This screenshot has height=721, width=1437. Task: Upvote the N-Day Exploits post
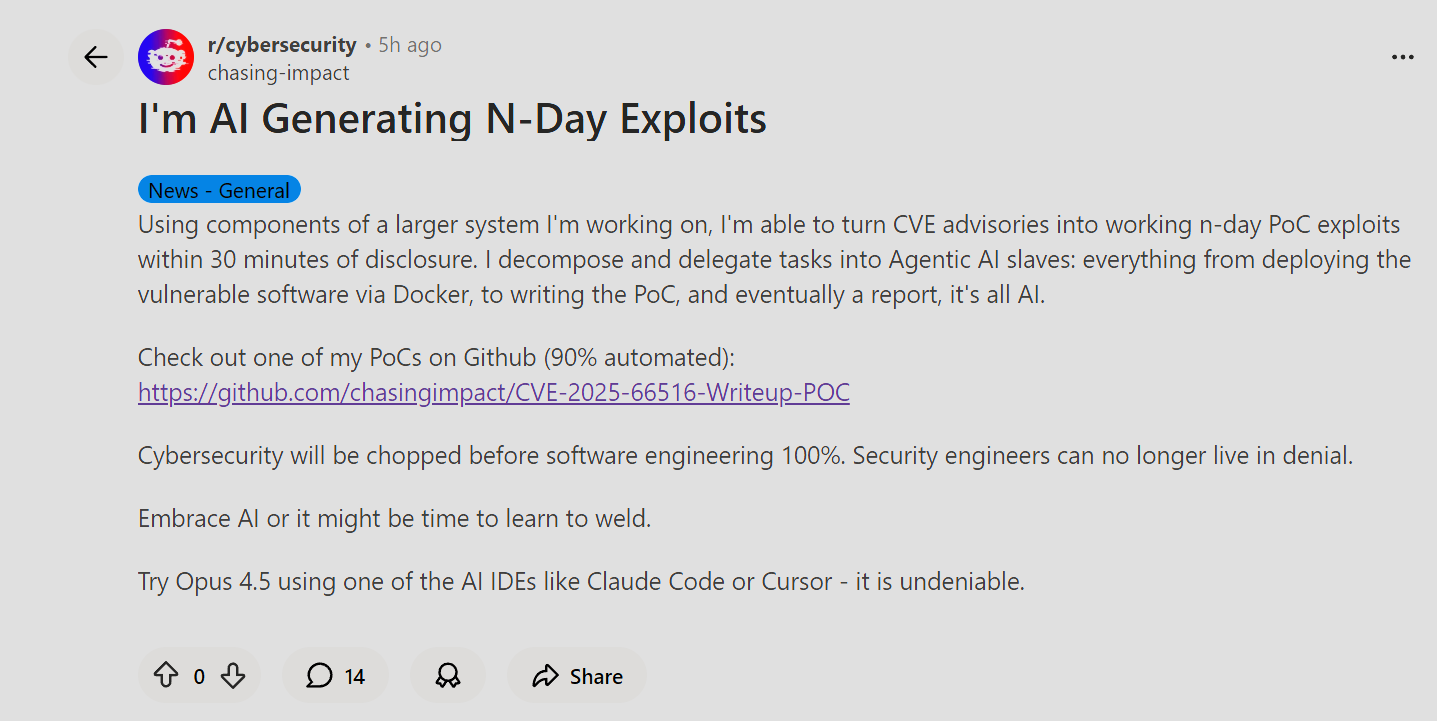point(166,676)
